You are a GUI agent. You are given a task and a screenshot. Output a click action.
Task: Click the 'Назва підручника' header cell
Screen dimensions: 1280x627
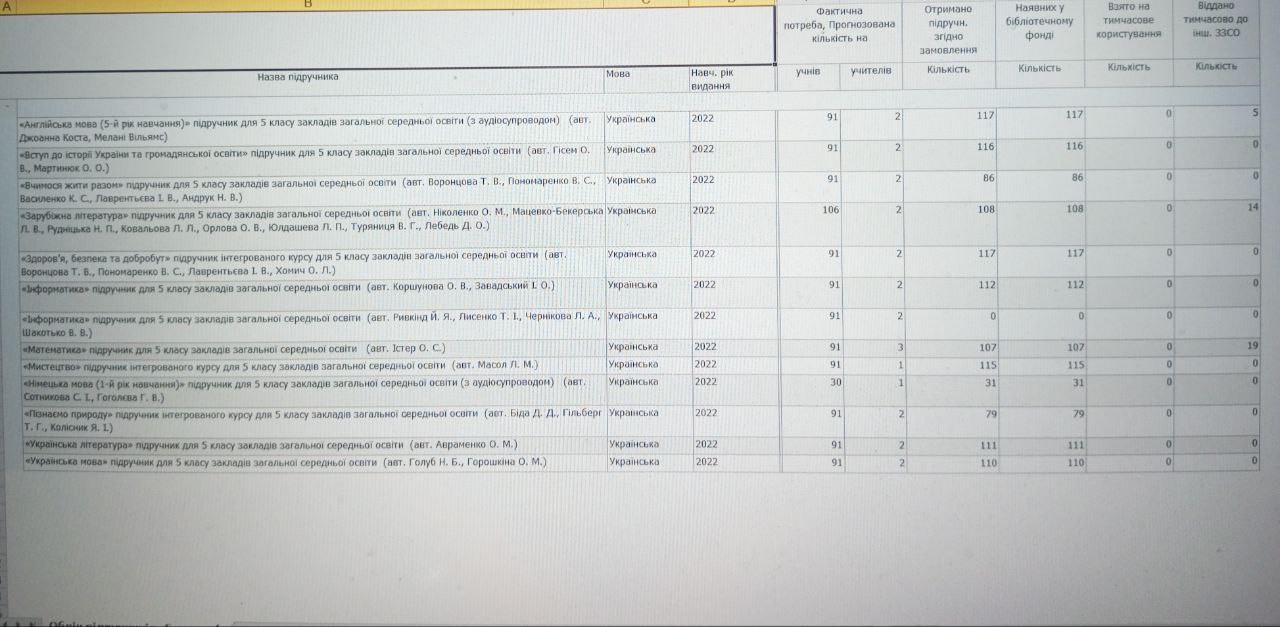(298, 76)
